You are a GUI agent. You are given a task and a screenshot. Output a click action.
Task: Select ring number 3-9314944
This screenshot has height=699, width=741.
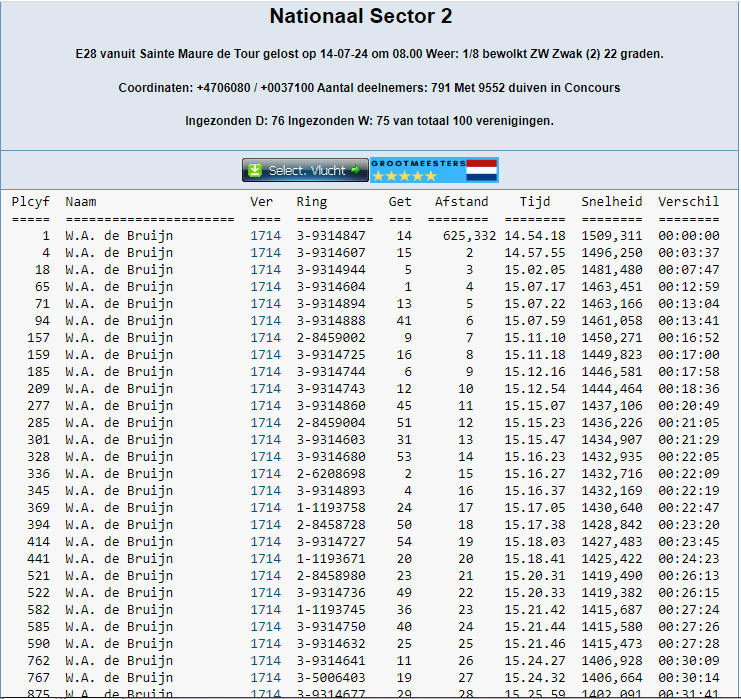(331, 269)
